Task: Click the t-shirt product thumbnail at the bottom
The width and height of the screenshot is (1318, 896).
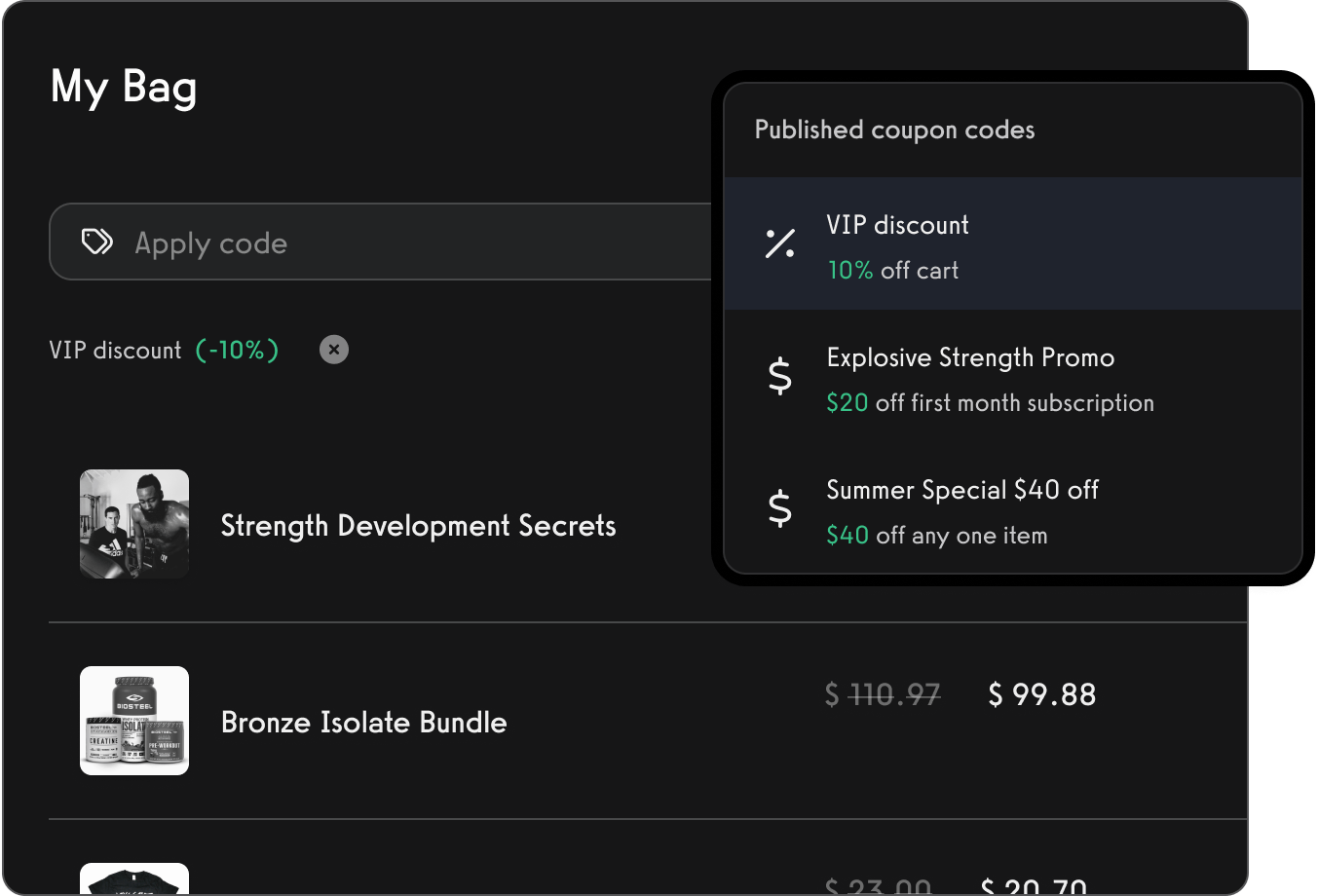Action: coord(134,881)
